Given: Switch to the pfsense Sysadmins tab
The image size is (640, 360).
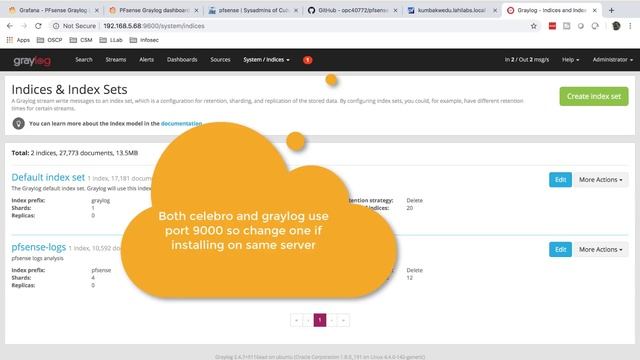Looking at the screenshot, I should tap(253, 10).
